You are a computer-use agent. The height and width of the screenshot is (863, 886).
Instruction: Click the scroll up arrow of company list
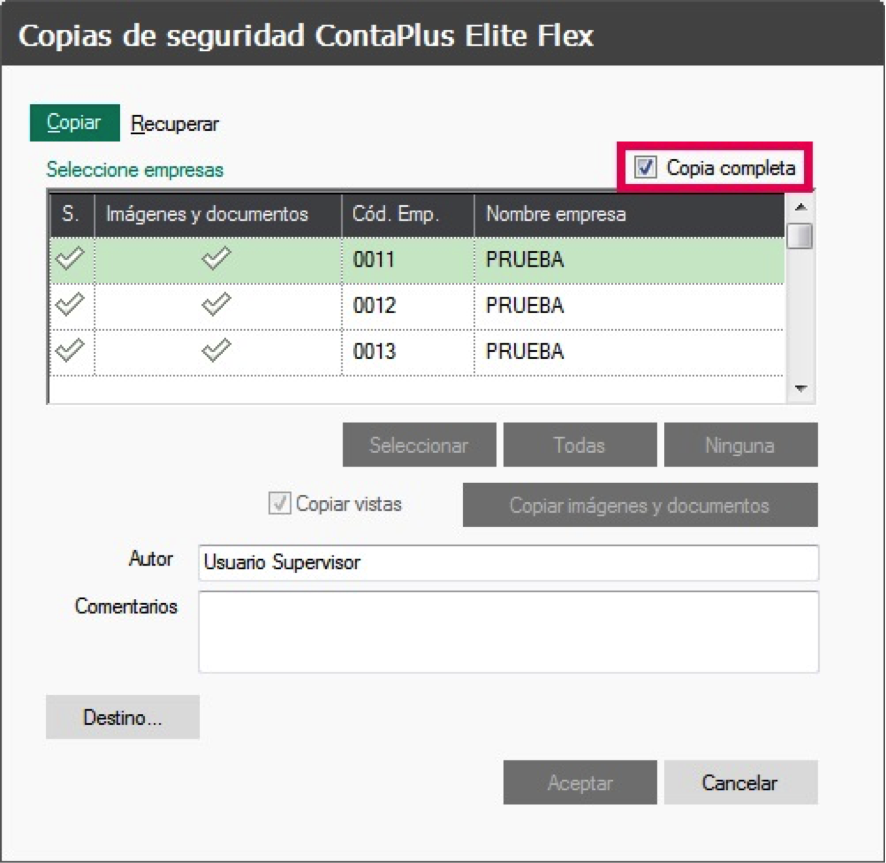click(800, 207)
